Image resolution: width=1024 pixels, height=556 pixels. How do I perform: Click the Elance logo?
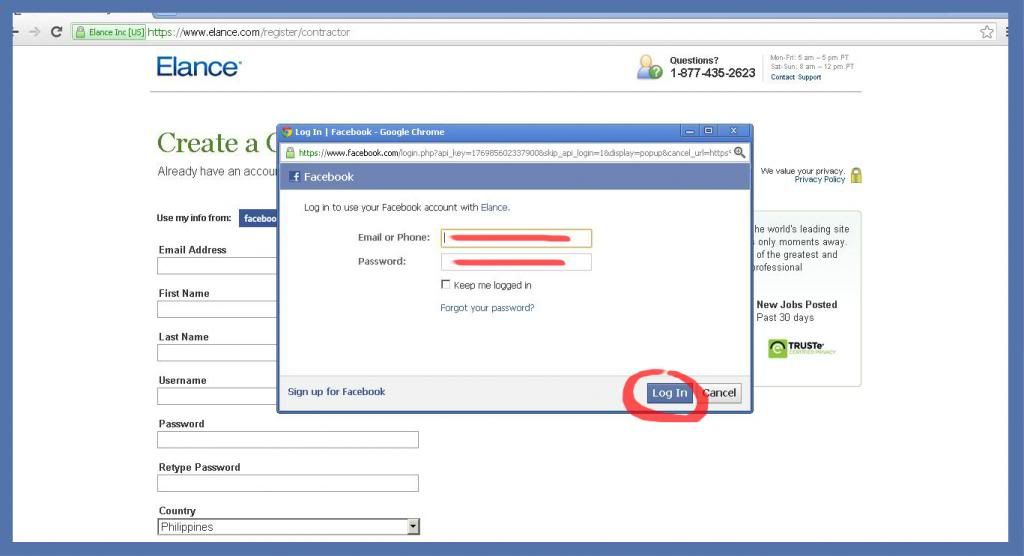(x=199, y=67)
